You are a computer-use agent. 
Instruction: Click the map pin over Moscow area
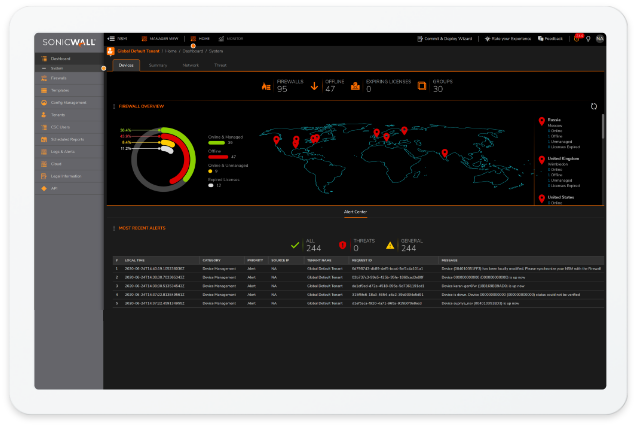coord(404,130)
